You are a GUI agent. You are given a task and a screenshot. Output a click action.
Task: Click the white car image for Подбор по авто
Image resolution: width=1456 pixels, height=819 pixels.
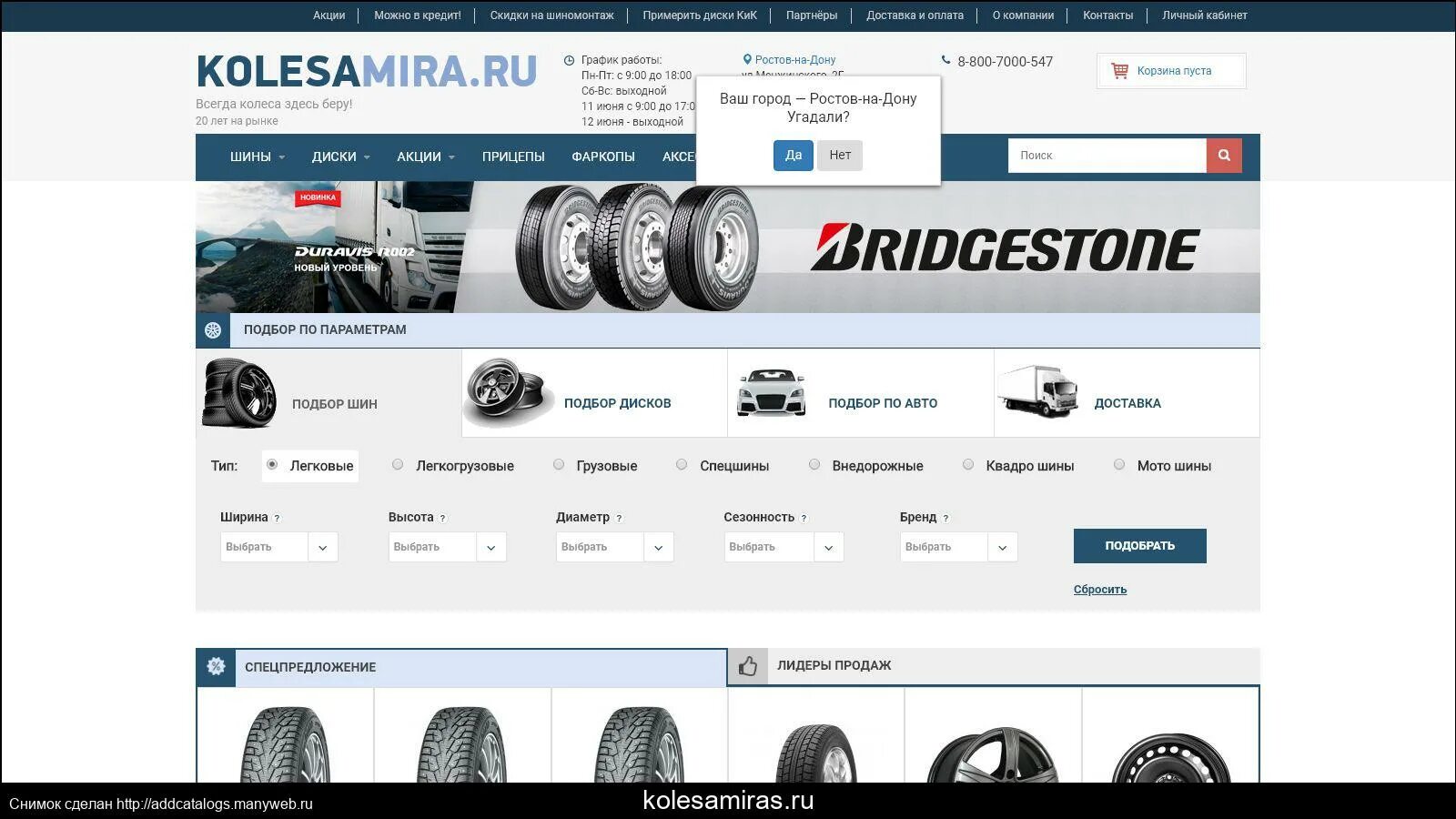click(771, 392)
